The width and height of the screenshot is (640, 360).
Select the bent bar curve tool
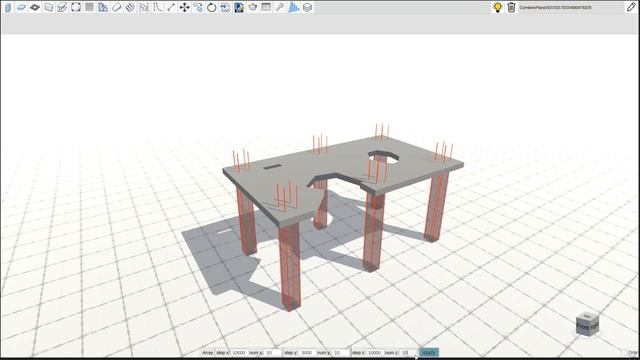coord(157,7)
